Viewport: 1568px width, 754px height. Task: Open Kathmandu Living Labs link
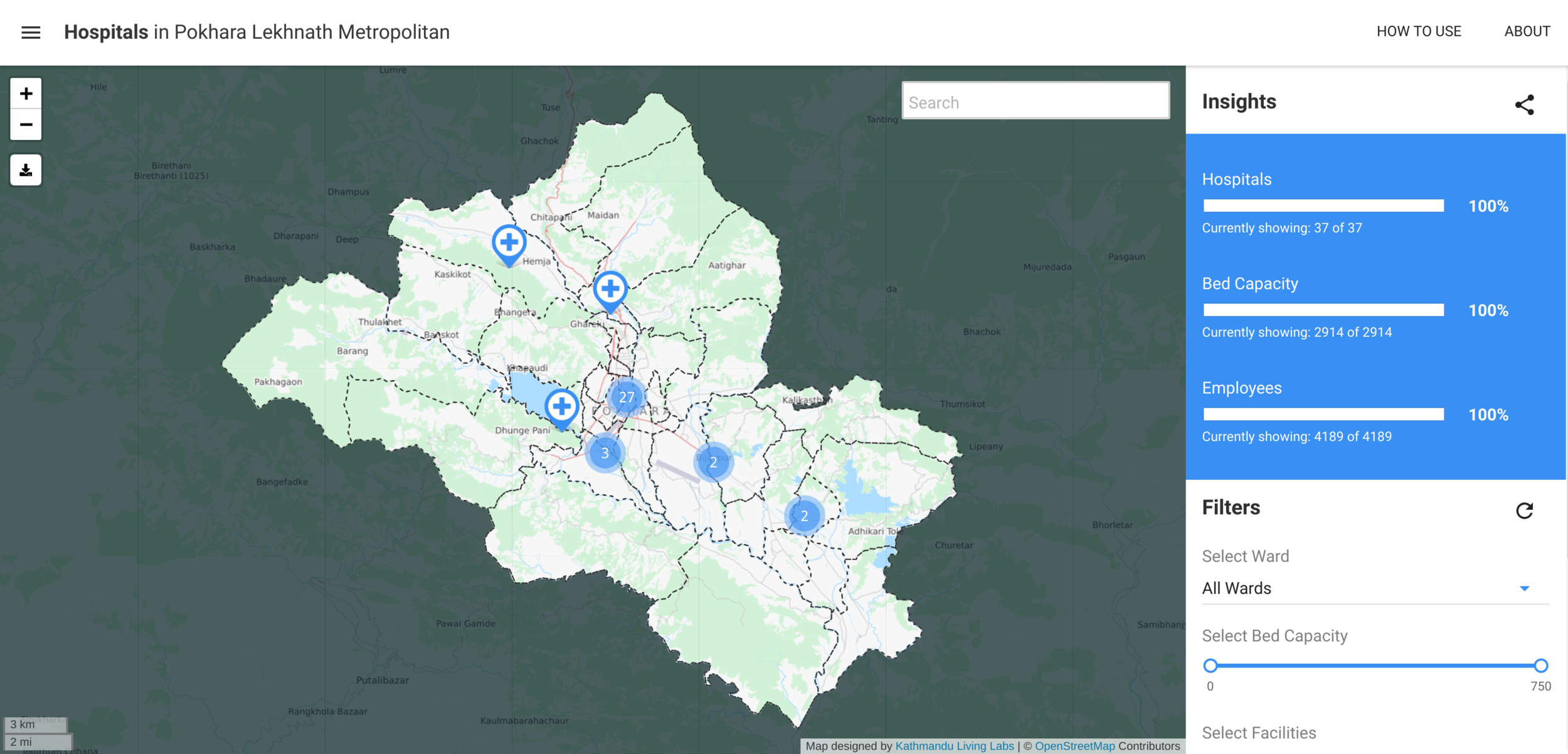(954, 746)
